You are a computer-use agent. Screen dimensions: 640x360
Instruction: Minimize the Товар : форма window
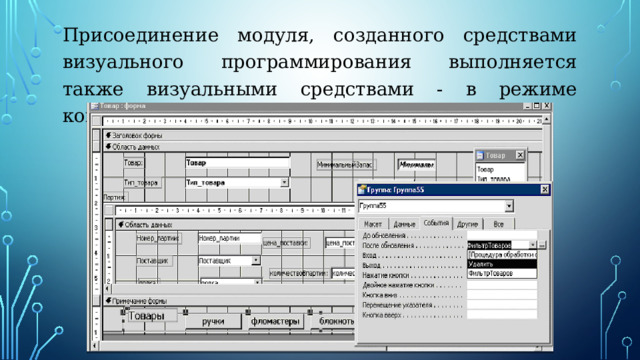(527, 106)
